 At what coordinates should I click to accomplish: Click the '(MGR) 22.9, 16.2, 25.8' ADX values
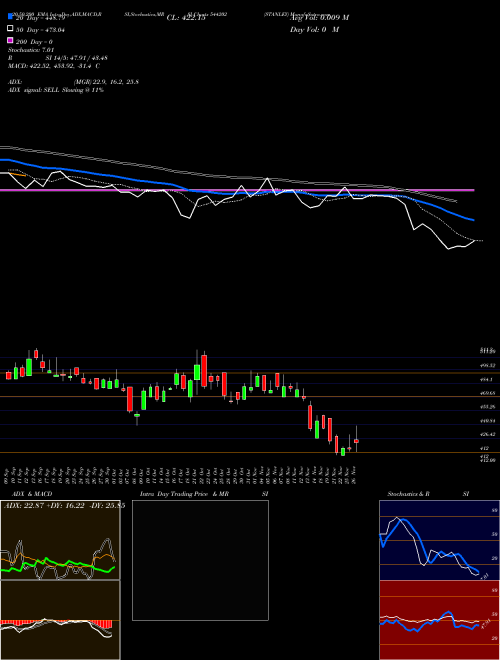(x=106, y=82)
